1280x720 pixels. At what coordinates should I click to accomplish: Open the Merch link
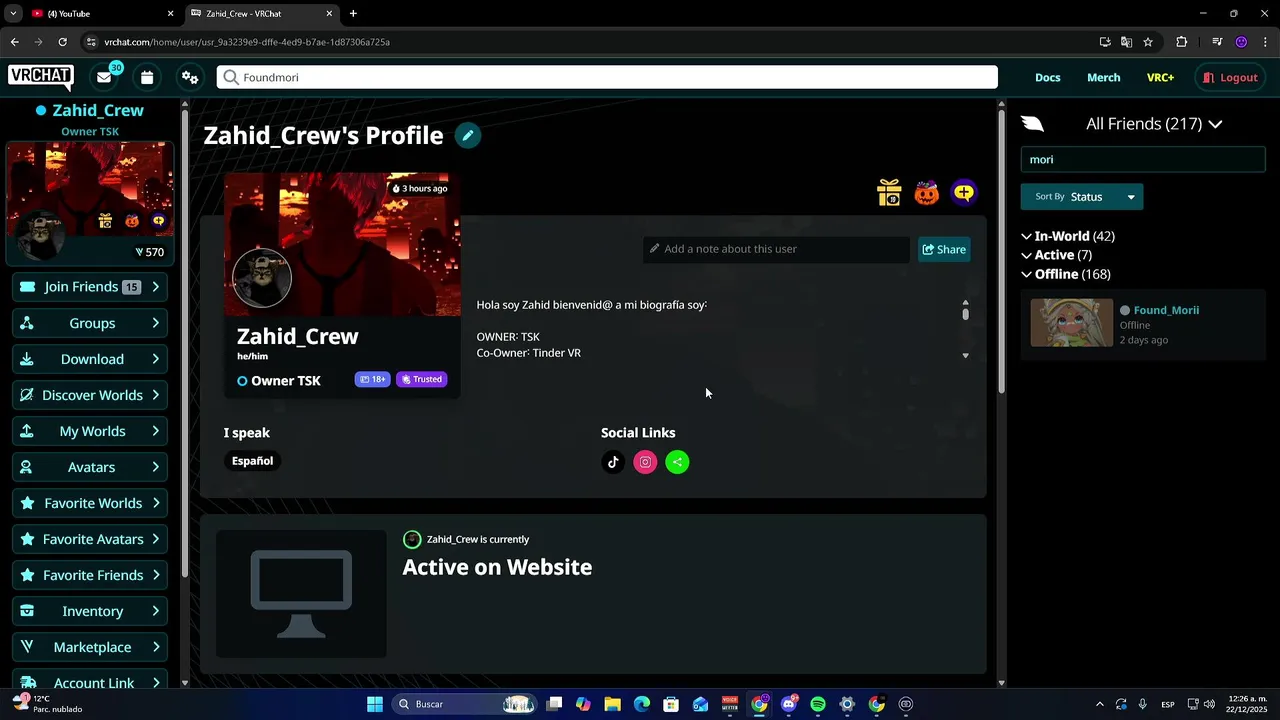point(1103,77)
